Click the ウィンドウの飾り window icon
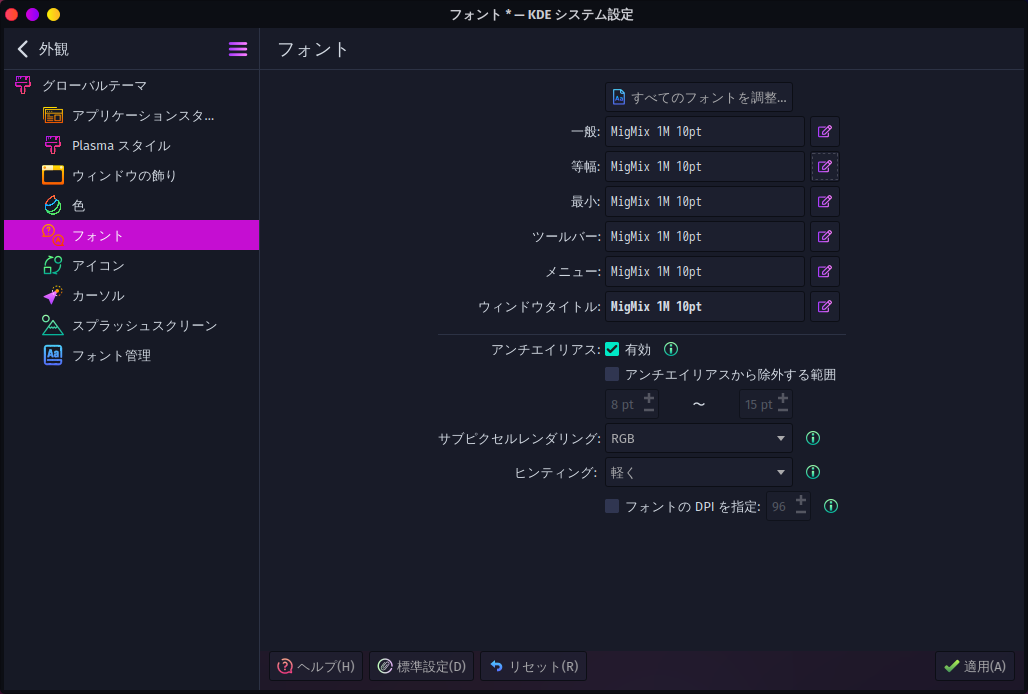Viewport: 1028px width, 694px height. pyautogui.click(x=53, y=175)
